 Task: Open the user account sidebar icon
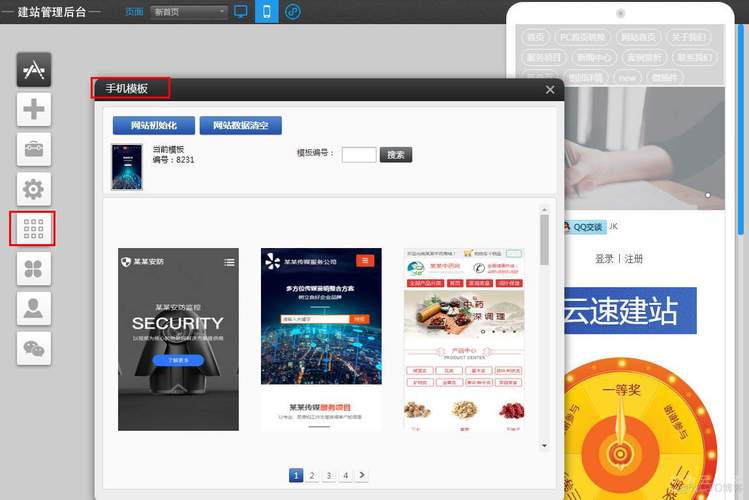point(33,309)
